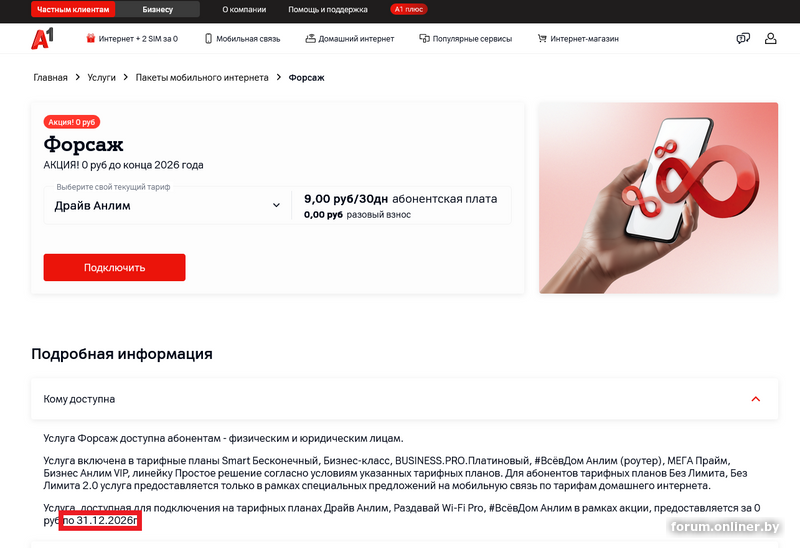Screen dimensions: 800x548
Task: Click the gift icon near Интернет + 2 SIM
Action: 91,38
